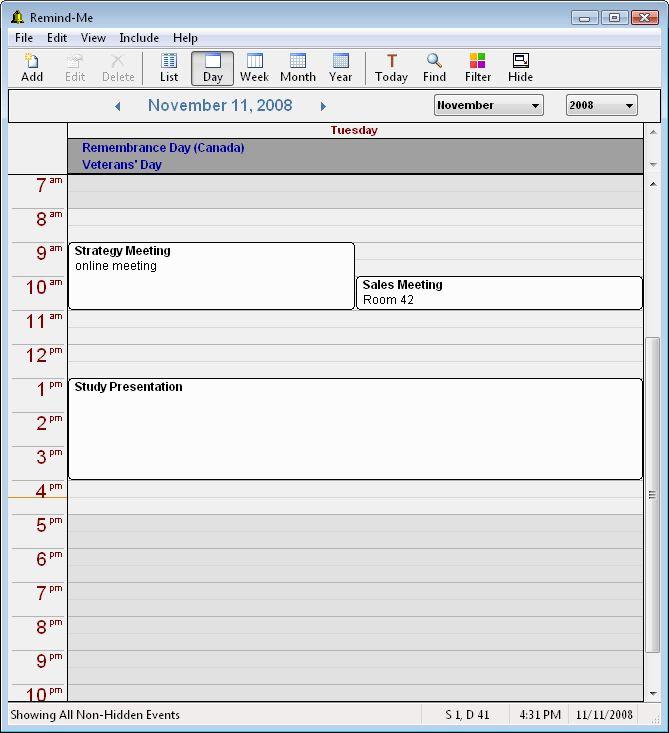Open the 2008 year dropdown
Viewport: 669px width, 733px height.
601,105
